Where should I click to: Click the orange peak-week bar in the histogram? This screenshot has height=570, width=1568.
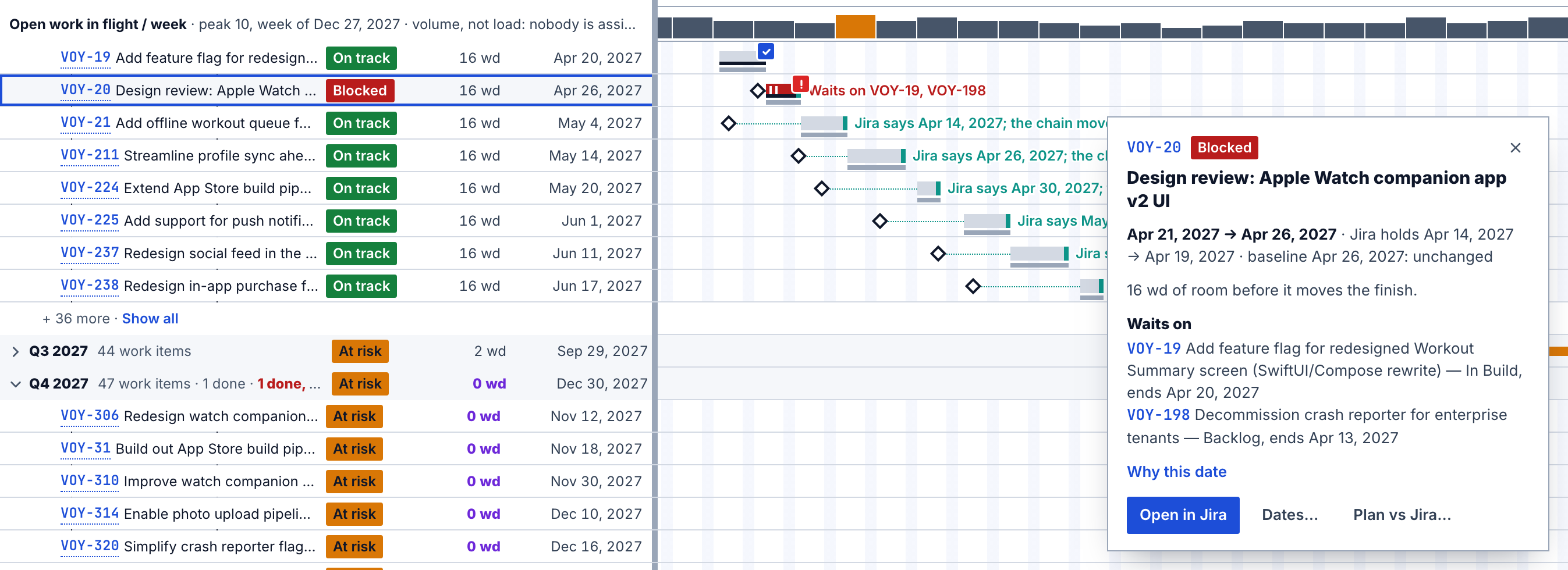854,27
